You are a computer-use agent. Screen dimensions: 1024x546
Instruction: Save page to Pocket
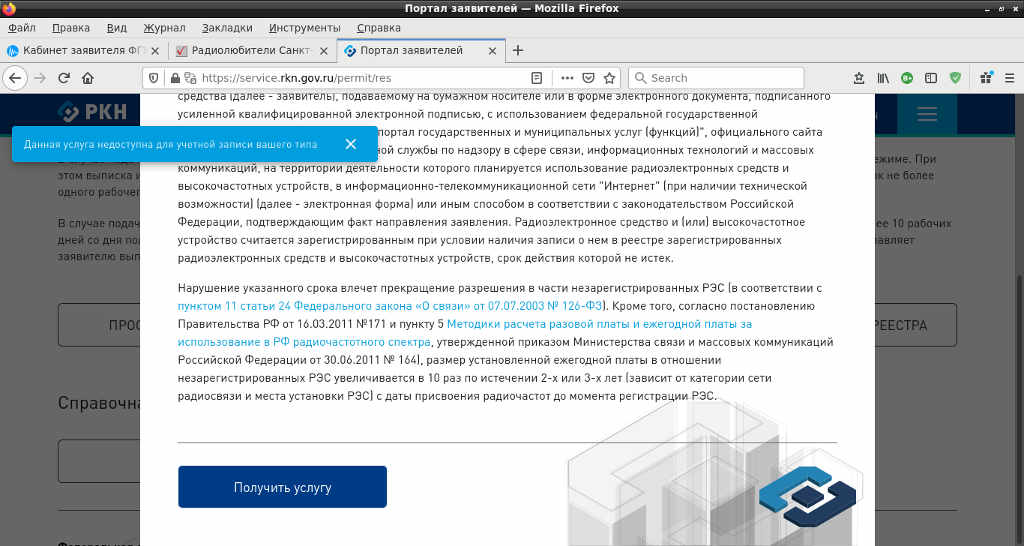pos(588,78)
